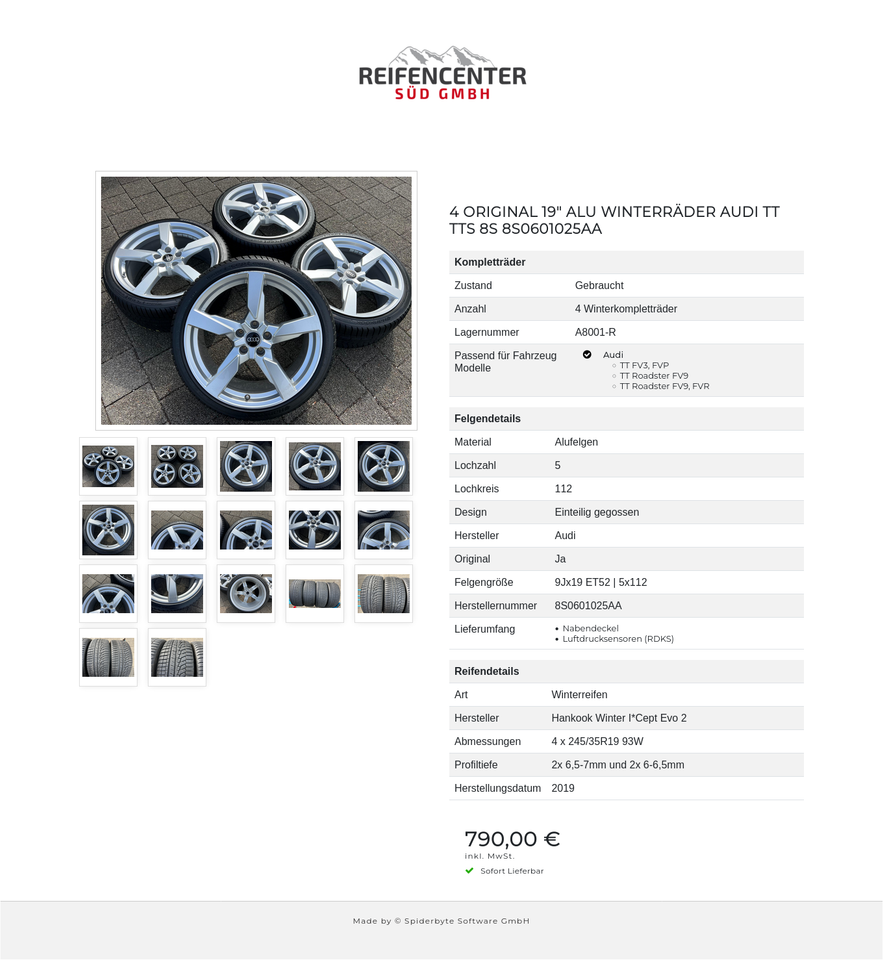
Task: Click part number 8S0601025AA in Herstellernummer row
Action: click(588, 606)
